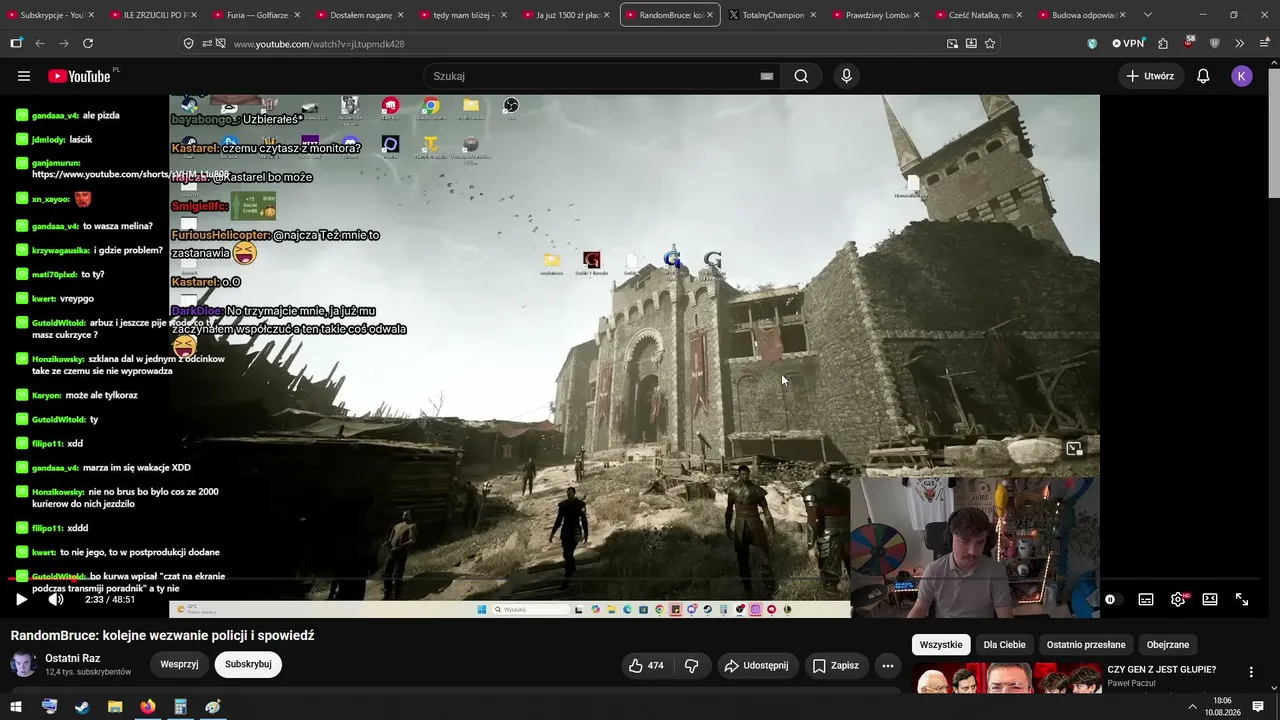Switch to the Dostałem naganę tab

point(360,15)
